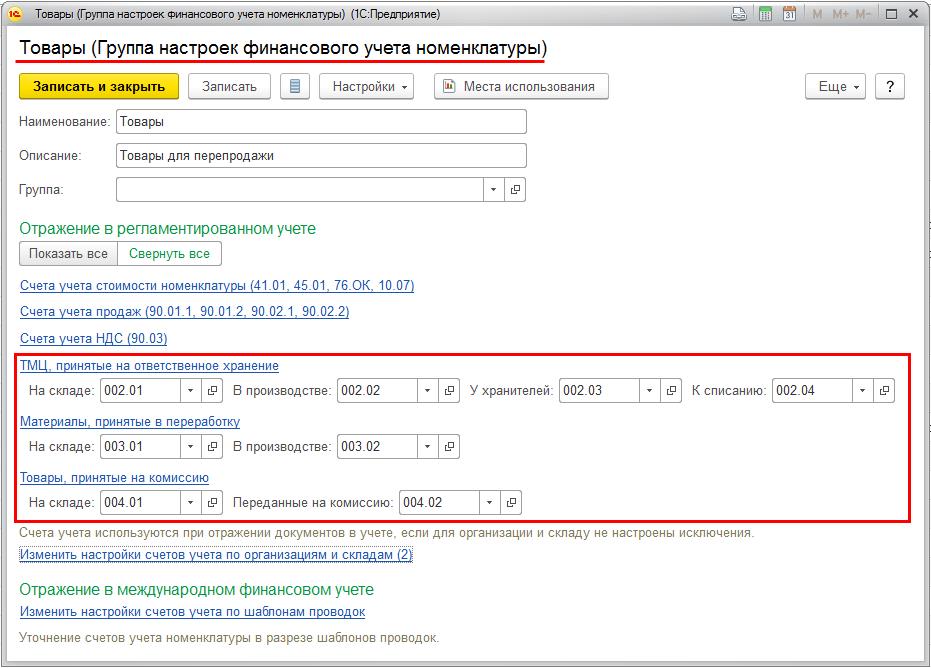
Task: Open account 002.02 with its open-form icon
Action: point(449,390)
